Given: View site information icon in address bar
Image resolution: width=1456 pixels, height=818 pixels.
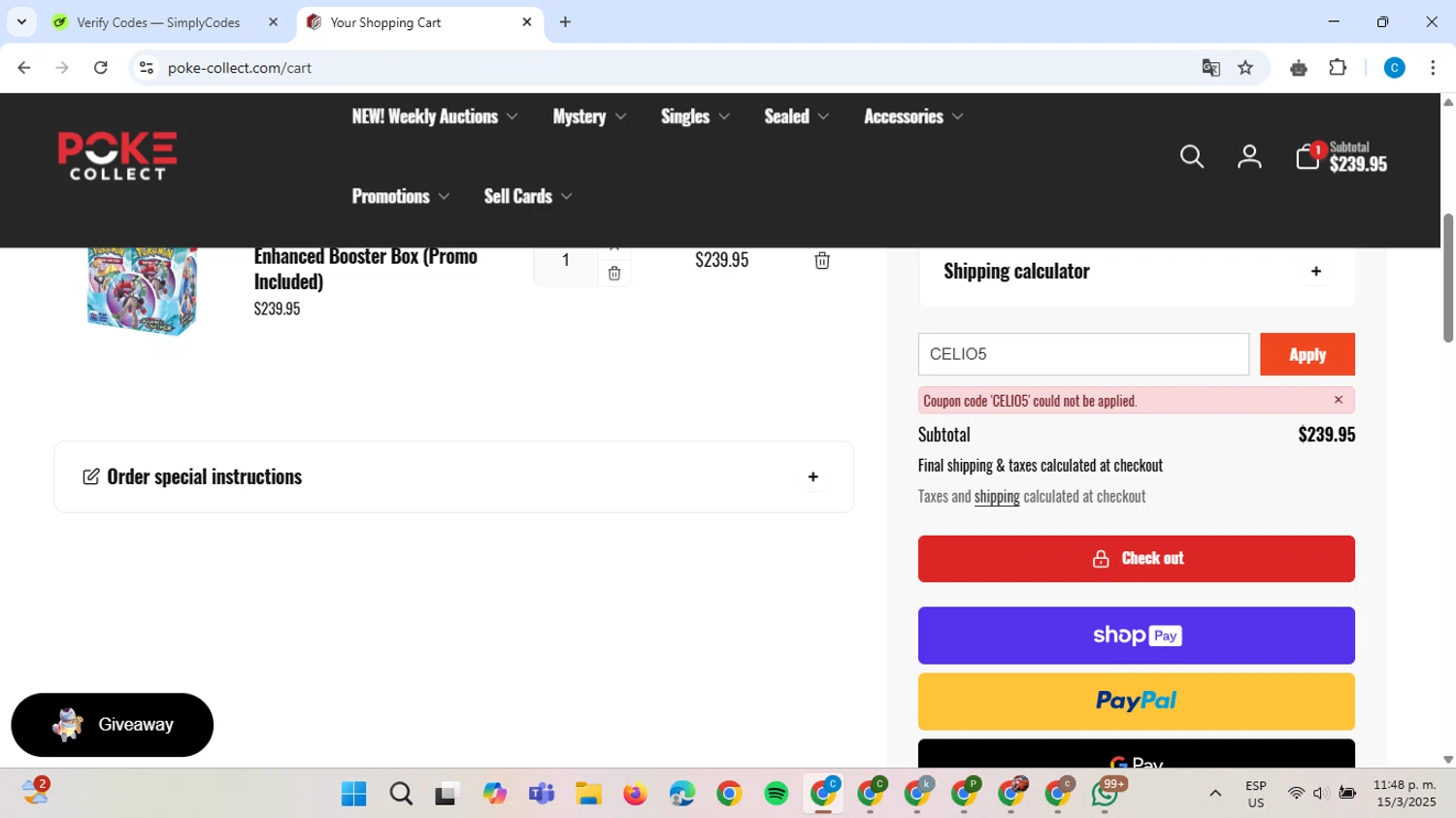Looking at the screenshot, I should tap(147, 68).
